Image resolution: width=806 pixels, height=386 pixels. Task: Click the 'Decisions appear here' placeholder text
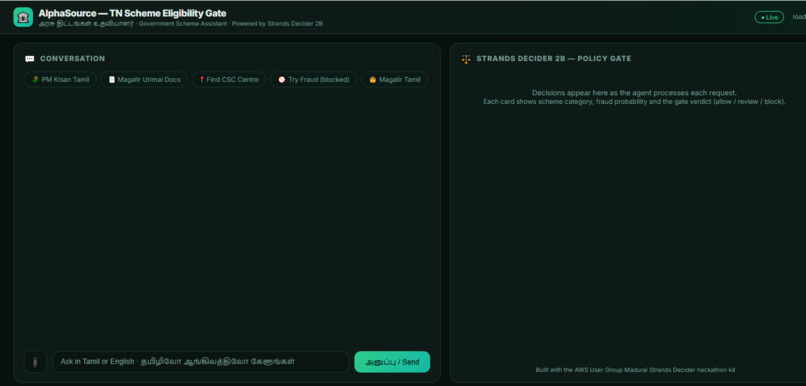click(x=634, y=93)
